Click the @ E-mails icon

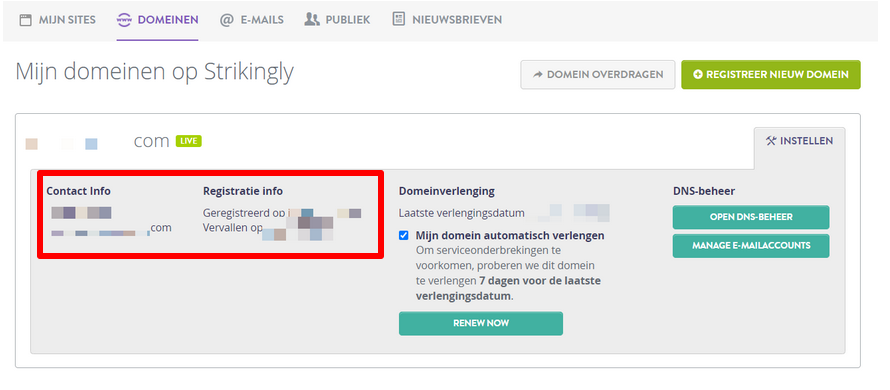[x=226, y=20]
